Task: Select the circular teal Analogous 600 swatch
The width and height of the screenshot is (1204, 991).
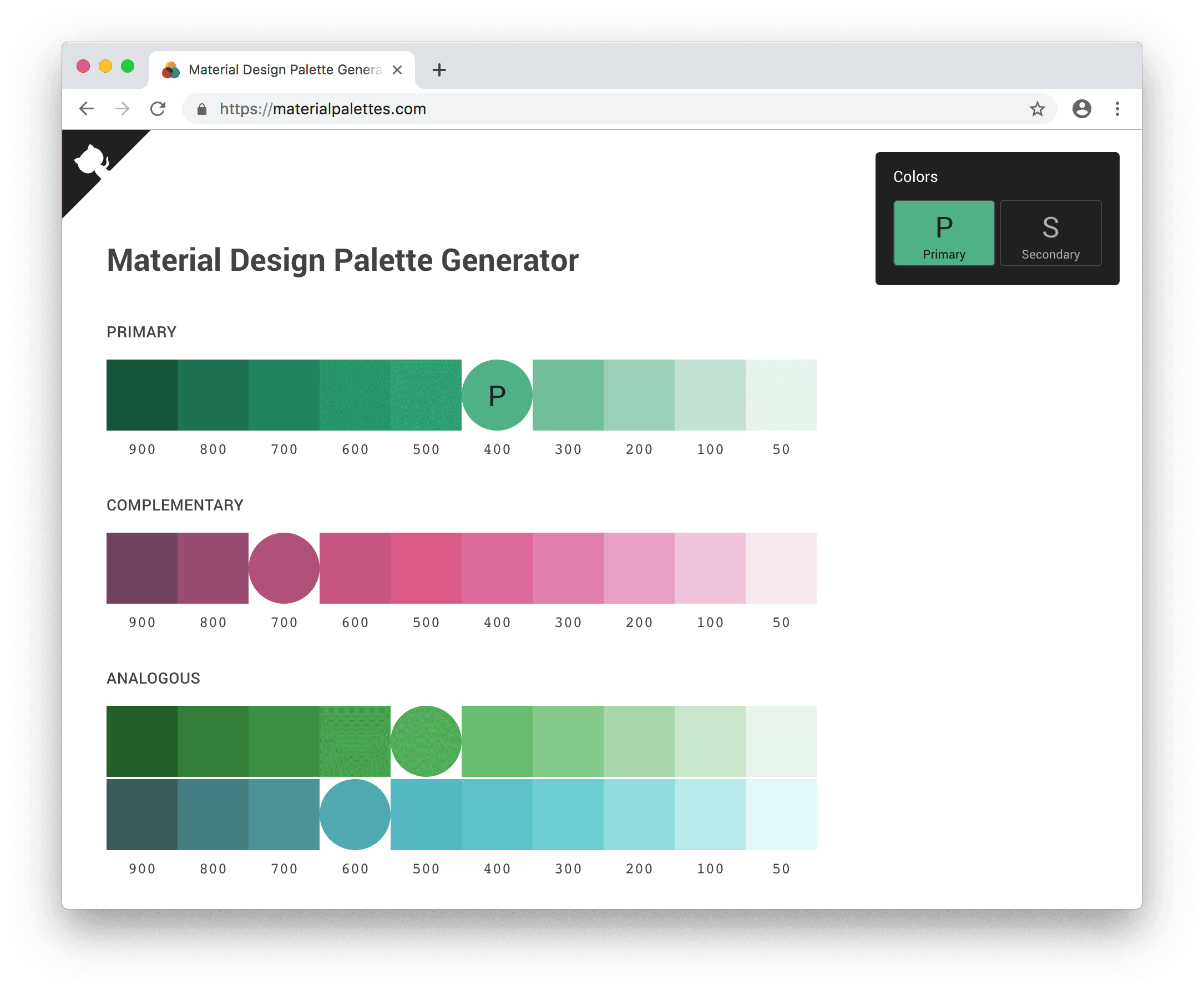Action: (x=355, y=814)
